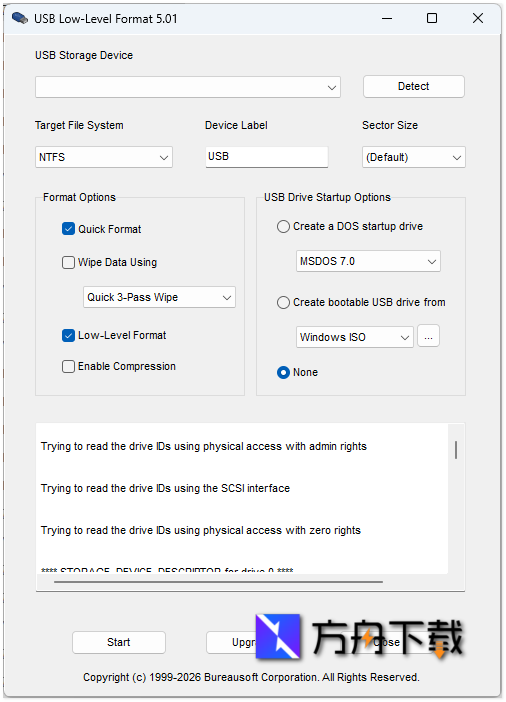Minimize the USB Low-Level Format window
The width and height of the screenshot is (506, 702).
[387, 18]
